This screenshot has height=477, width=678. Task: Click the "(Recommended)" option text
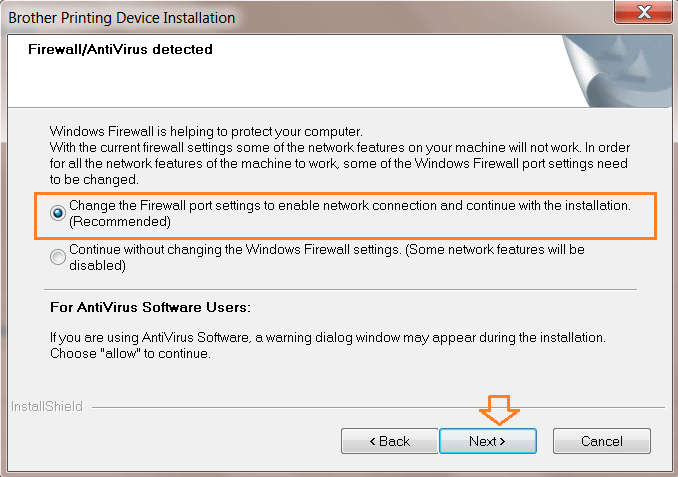click(x=120, y=221)
